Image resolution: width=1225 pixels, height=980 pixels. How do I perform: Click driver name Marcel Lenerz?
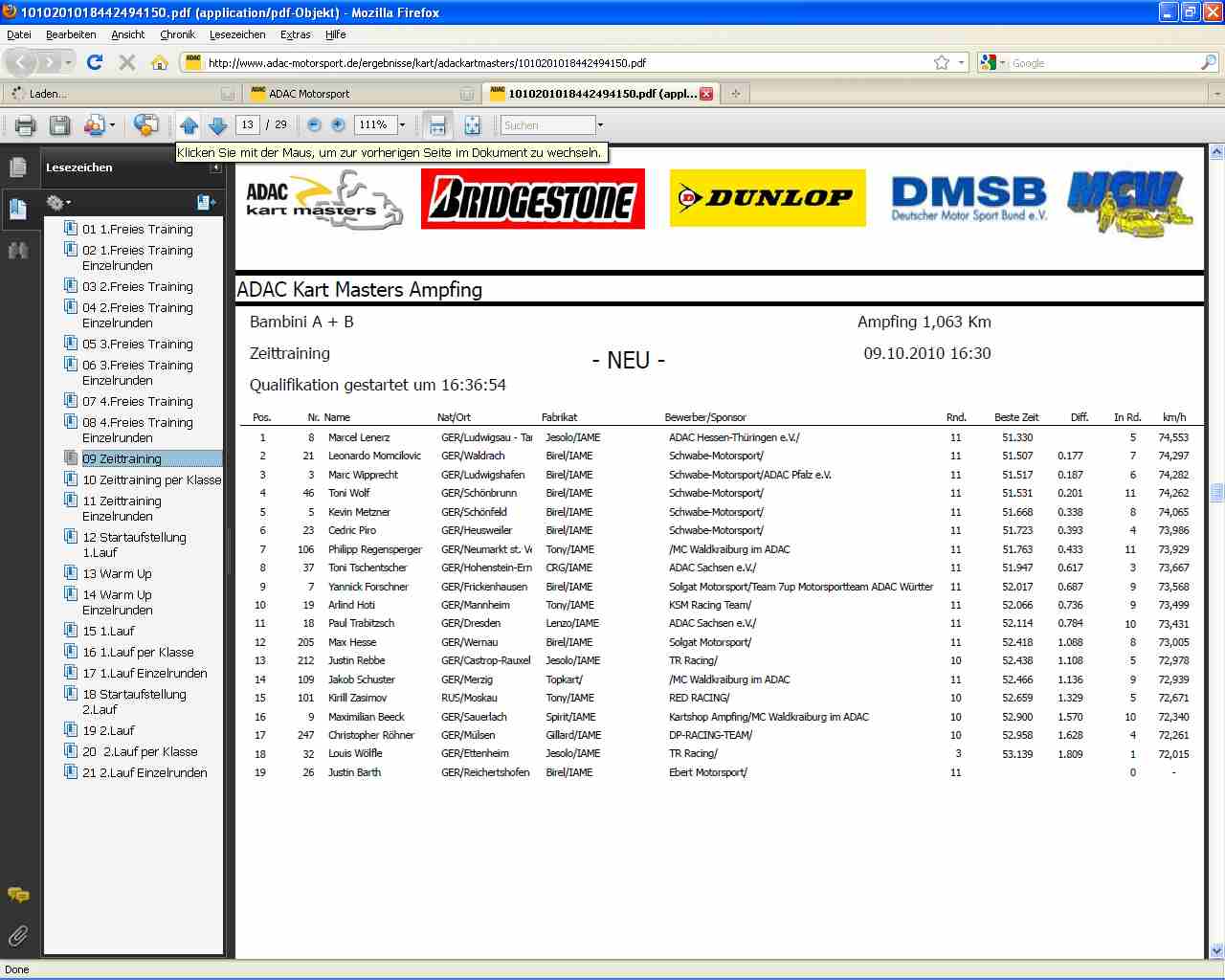coord(359,437)
